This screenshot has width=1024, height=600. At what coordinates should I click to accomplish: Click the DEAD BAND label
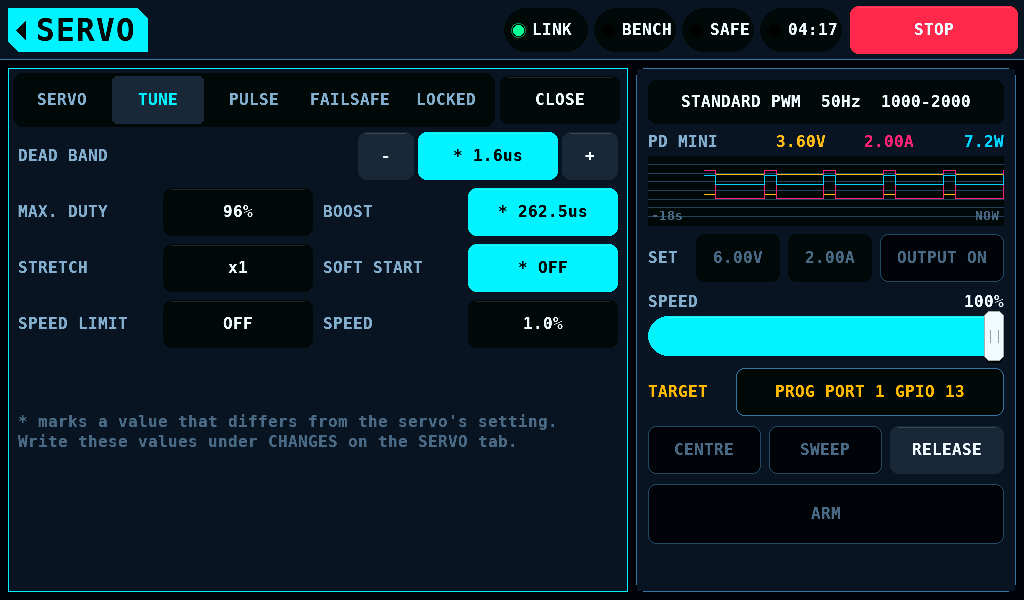click(x=63, y=156)
